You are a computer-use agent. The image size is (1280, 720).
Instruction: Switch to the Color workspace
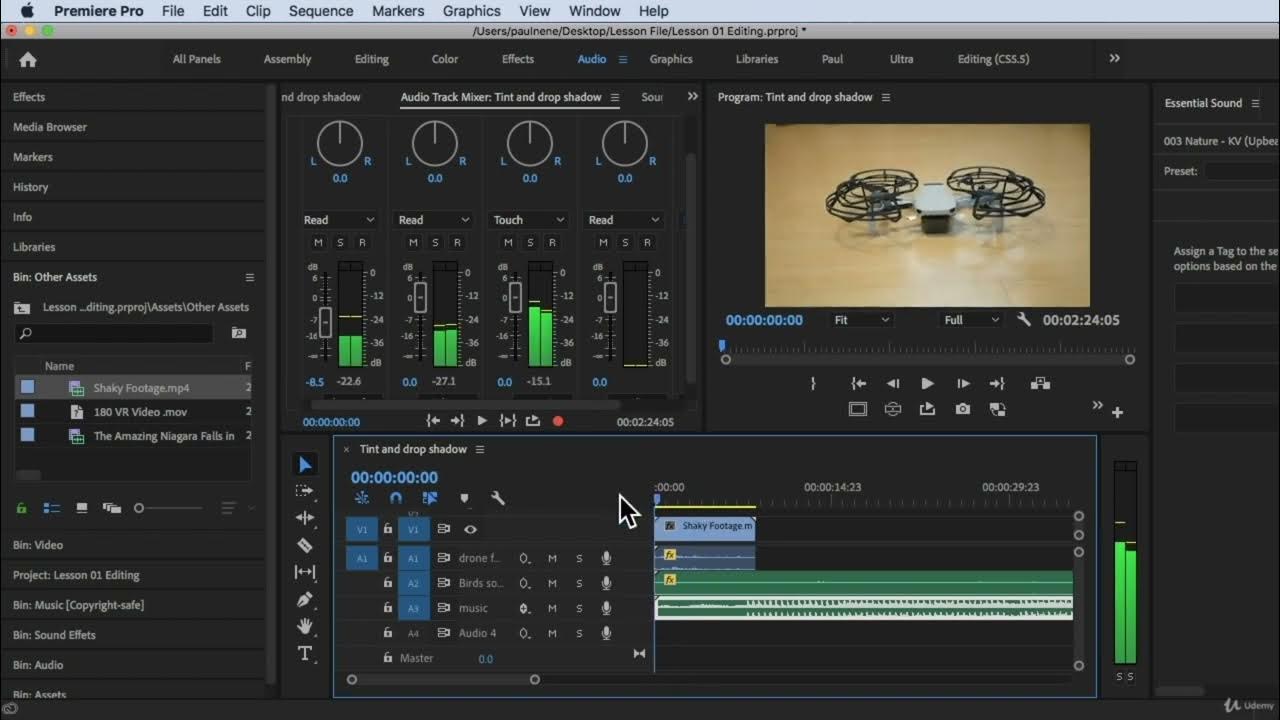[x=445, y=59]
